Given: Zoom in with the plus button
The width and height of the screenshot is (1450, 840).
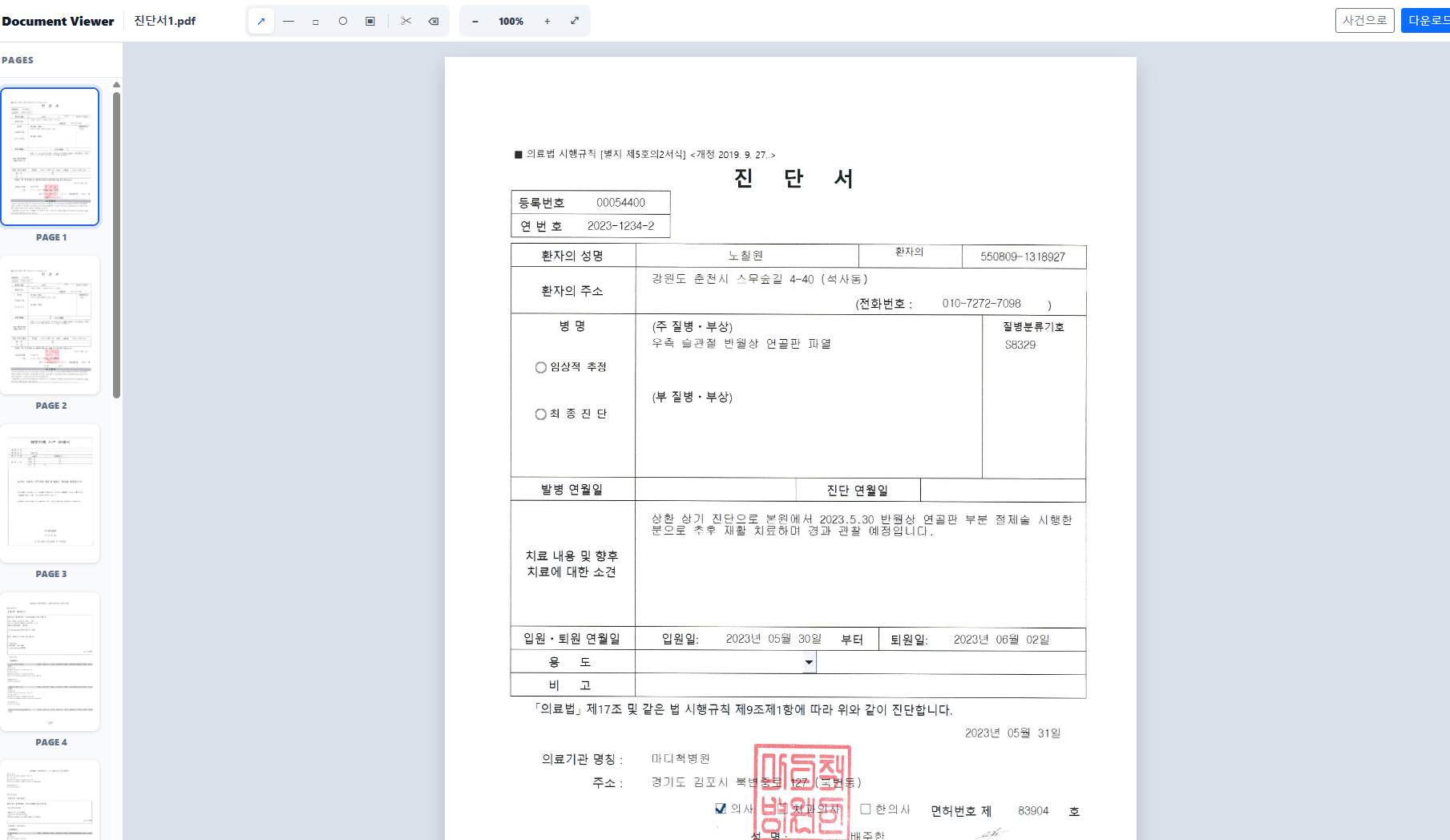Looking at the screenshot, I should (x=547, y=21).
